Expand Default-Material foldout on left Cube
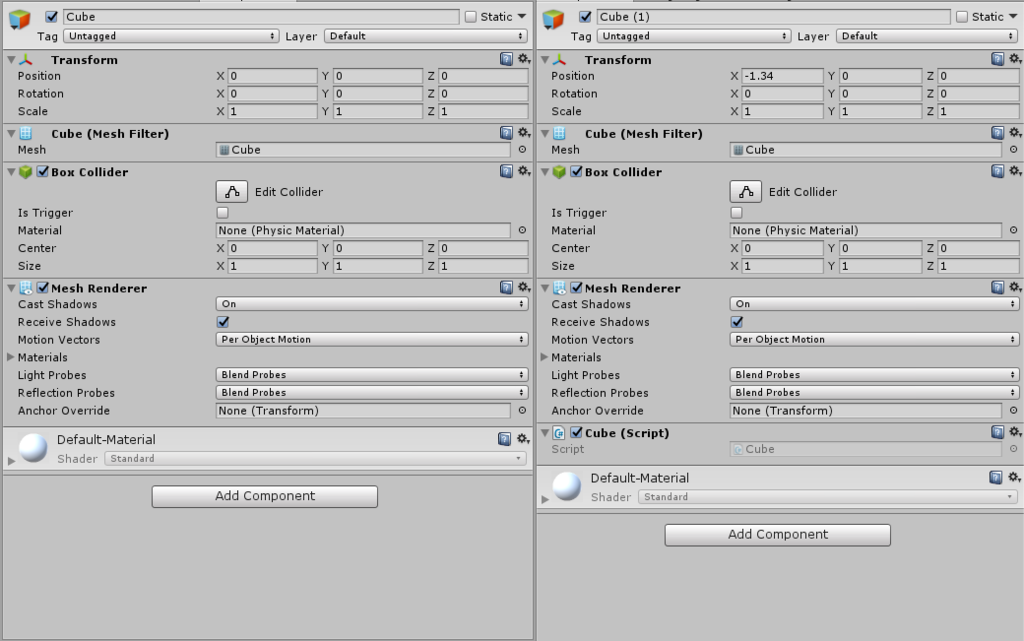Viewport: 1024px width, 641px height. (10, 461)
